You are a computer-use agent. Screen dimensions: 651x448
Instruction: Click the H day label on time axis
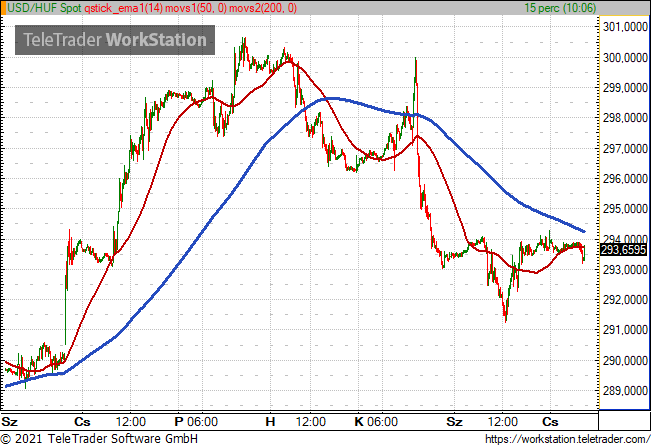point(270,422)
